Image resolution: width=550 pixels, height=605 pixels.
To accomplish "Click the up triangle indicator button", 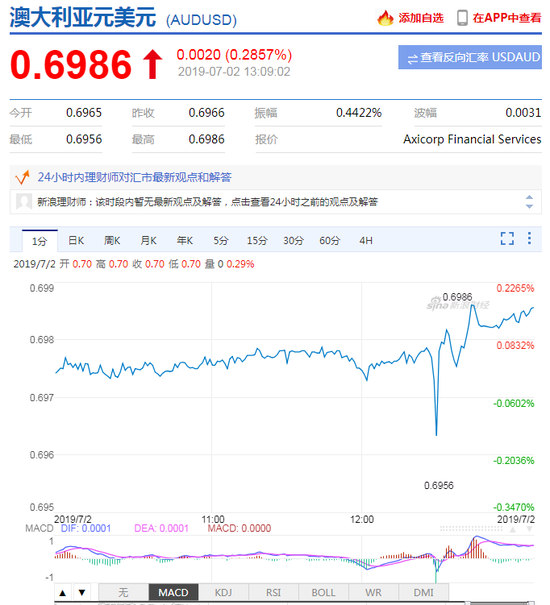I will 63,593.
